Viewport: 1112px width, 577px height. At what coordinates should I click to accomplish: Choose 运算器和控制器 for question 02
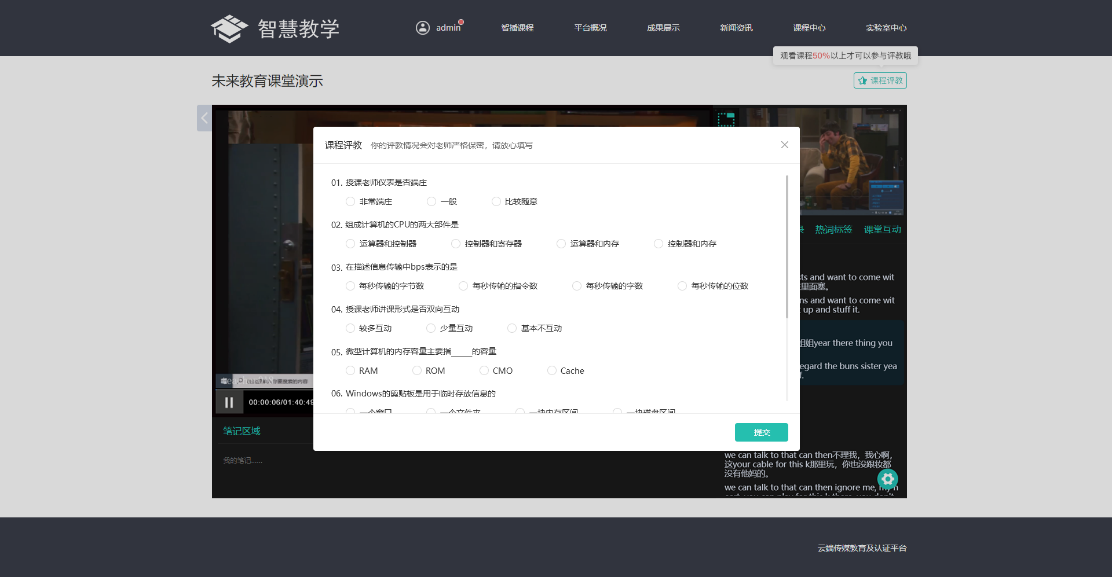click(350, 244)
